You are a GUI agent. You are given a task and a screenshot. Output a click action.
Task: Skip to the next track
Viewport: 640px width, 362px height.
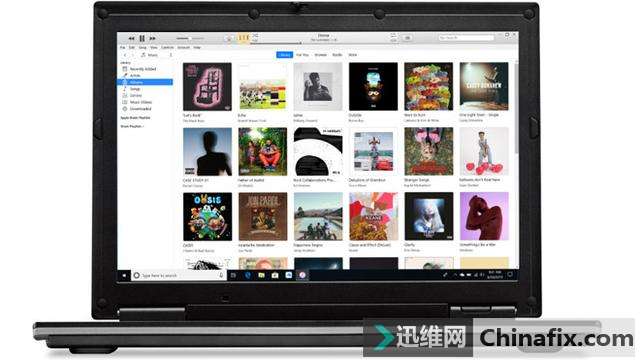point(152,38)
